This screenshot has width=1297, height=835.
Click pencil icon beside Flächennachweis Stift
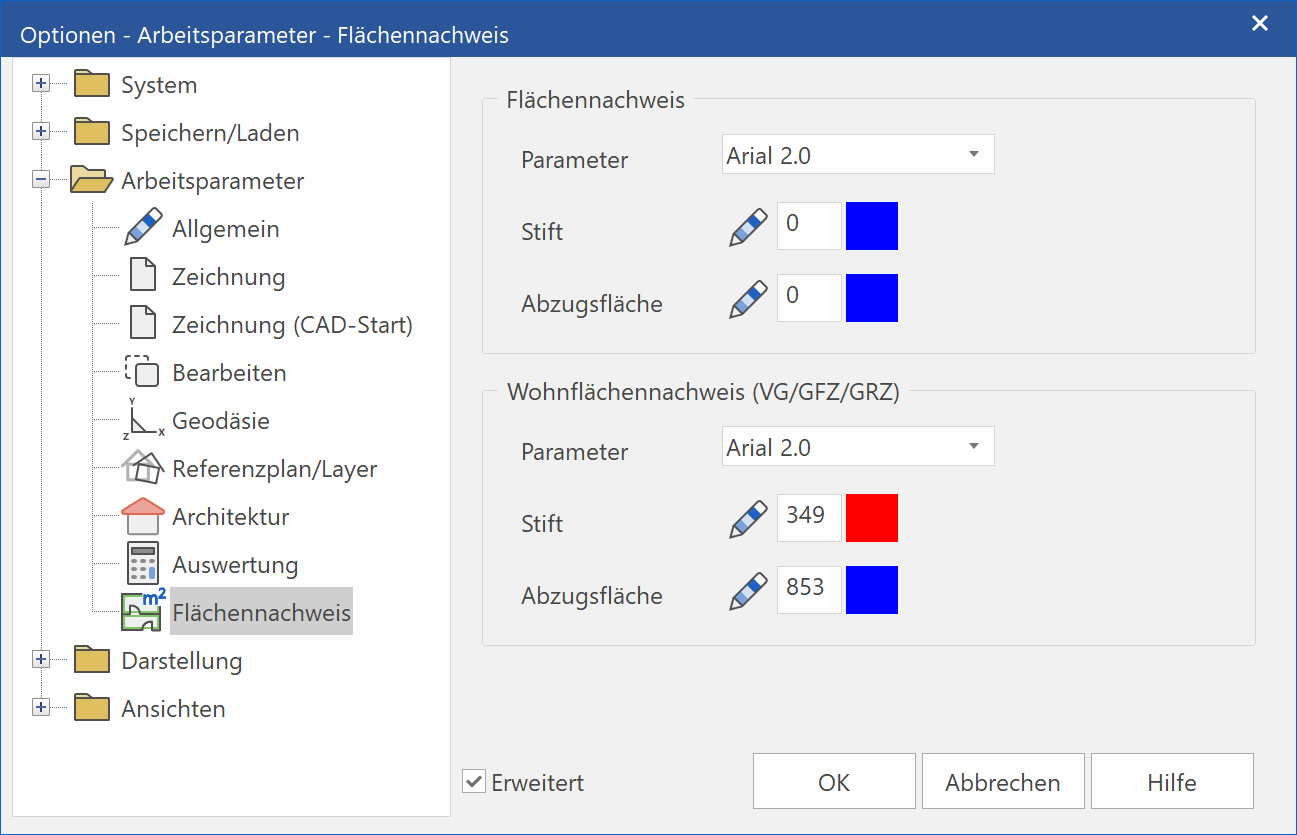tap(749, 227)
